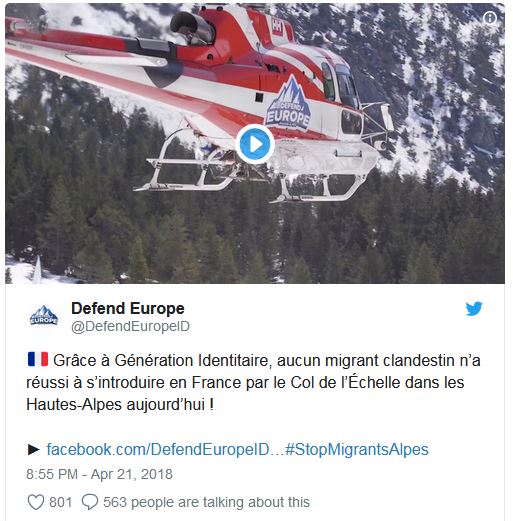
Task: Click the tweet text about Génération Identitaire
Action: pos(253,382)
